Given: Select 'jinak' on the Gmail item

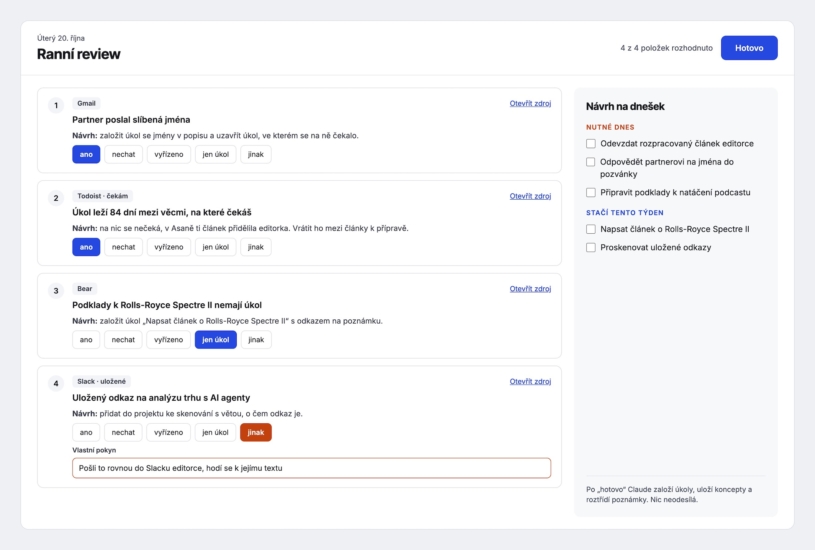Looking at the screenshot, I should [256, 154].
